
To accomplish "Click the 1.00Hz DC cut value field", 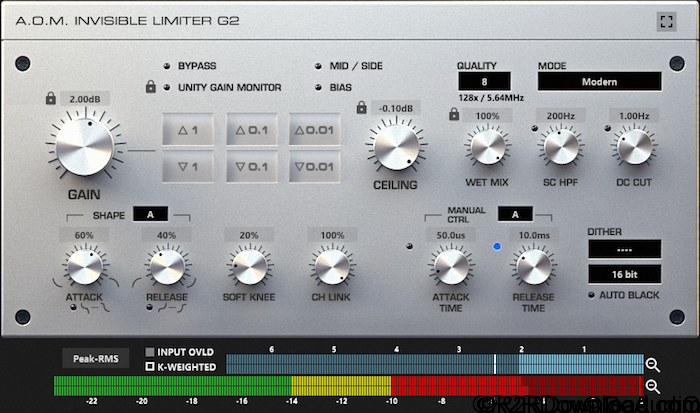I will pos(634,116).
